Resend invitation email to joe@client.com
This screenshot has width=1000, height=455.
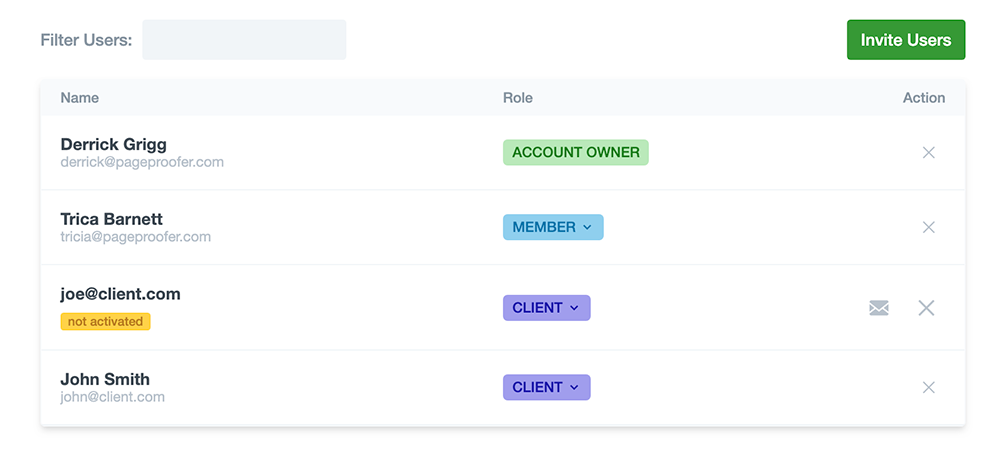(879, 308)
